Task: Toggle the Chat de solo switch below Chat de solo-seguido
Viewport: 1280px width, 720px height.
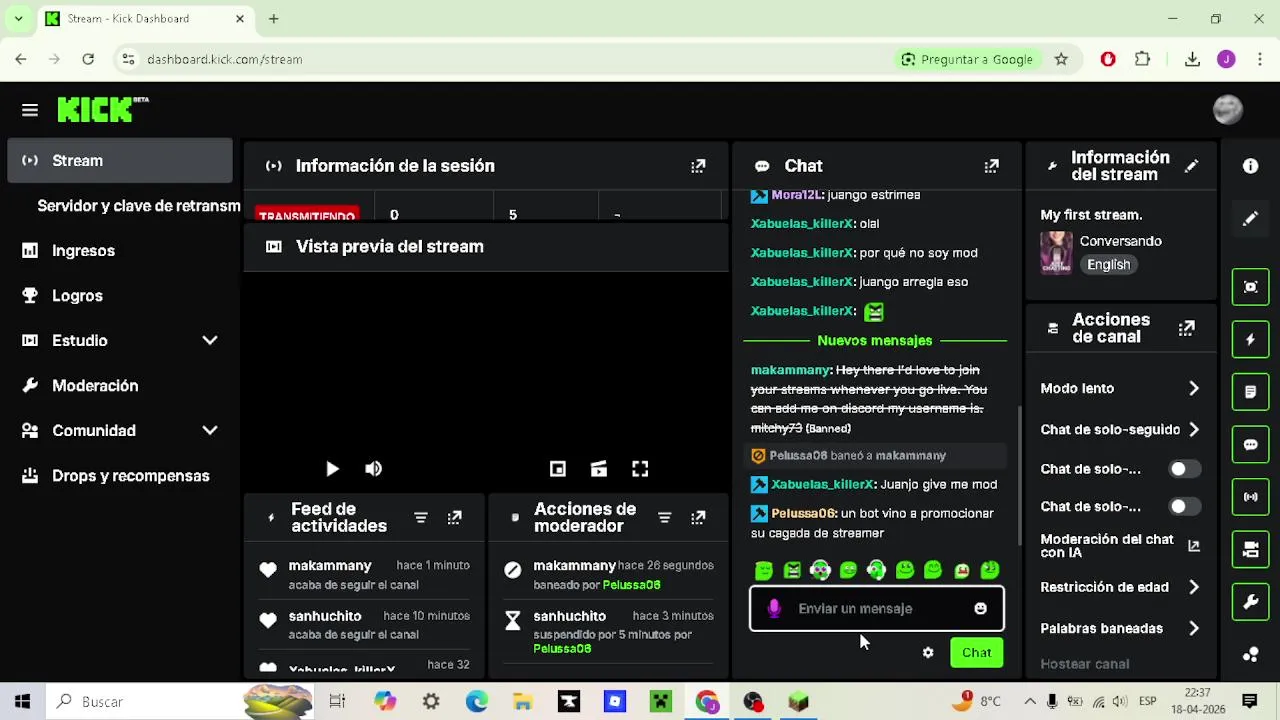Action: click(x=1185, y=469)
